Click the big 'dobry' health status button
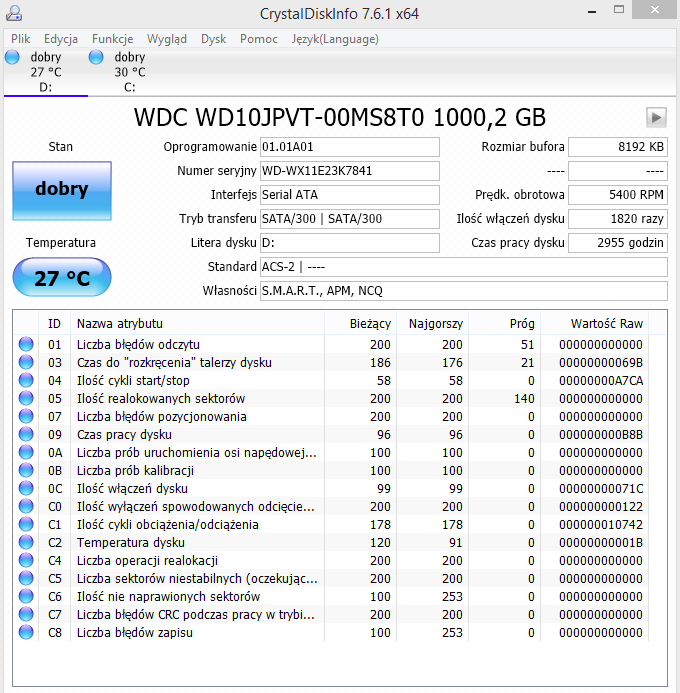This screenshot has width=680, height=693. [x=62, y=190]
